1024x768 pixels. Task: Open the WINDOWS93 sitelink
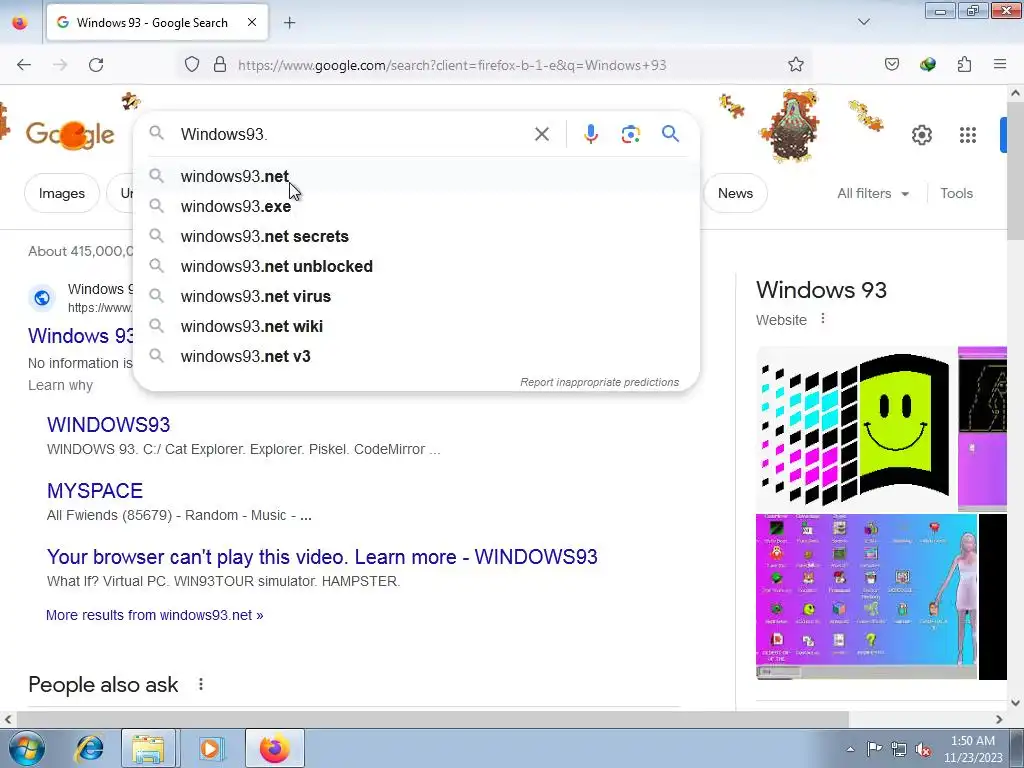[108, 425]
